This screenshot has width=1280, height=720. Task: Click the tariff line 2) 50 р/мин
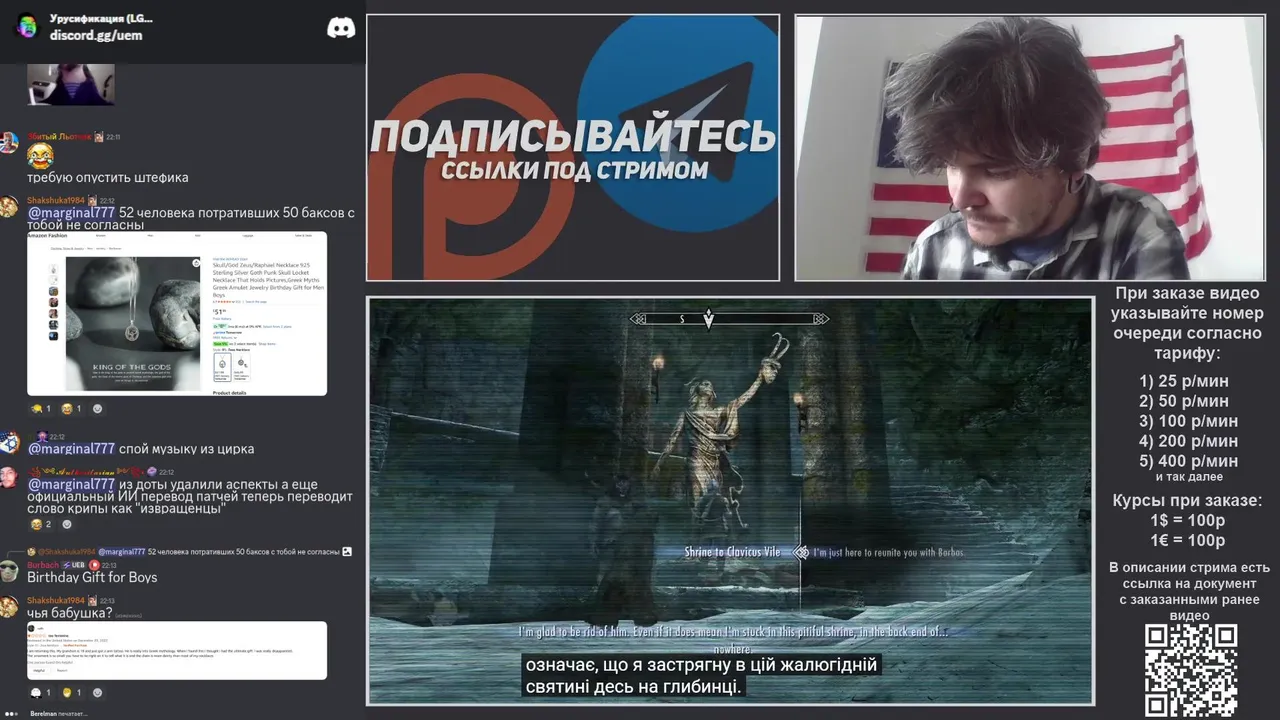(1183, 401)
